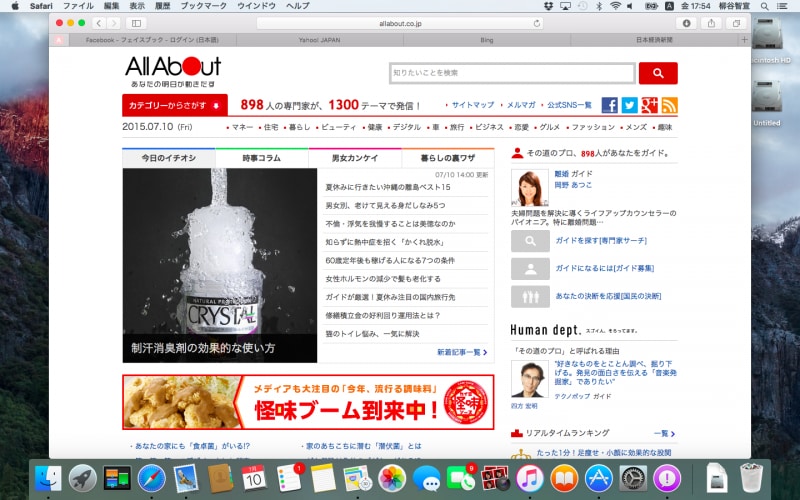
Task: Open Mission Control from the Dock
Action: (x=117, y=479)
